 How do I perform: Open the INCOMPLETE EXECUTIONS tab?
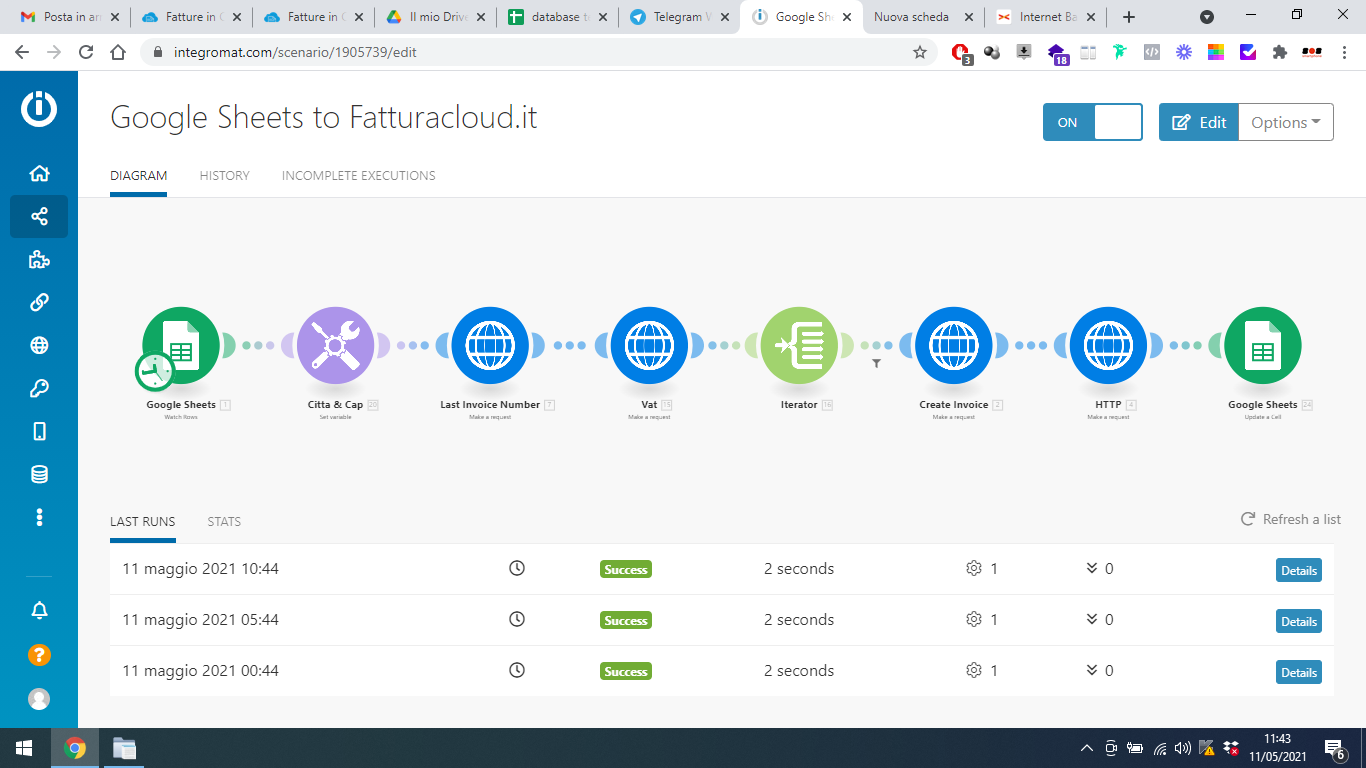[358, 176]
